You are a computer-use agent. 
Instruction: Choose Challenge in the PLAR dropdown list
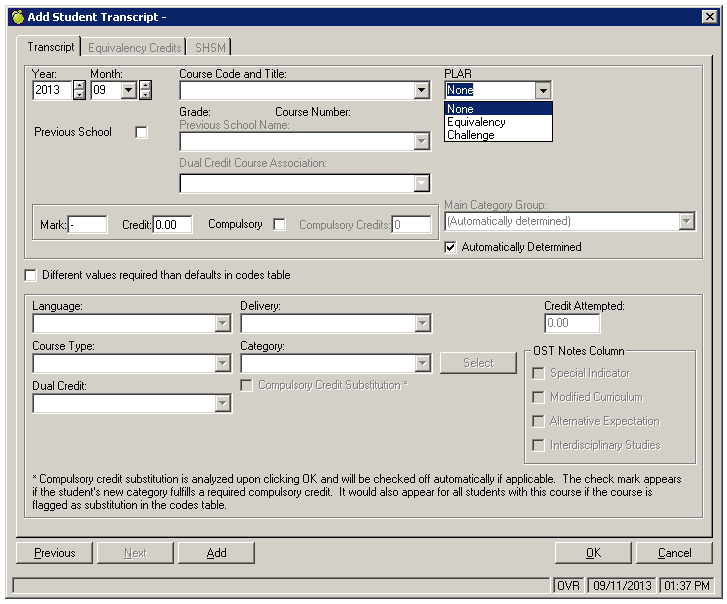coord(471,135)
